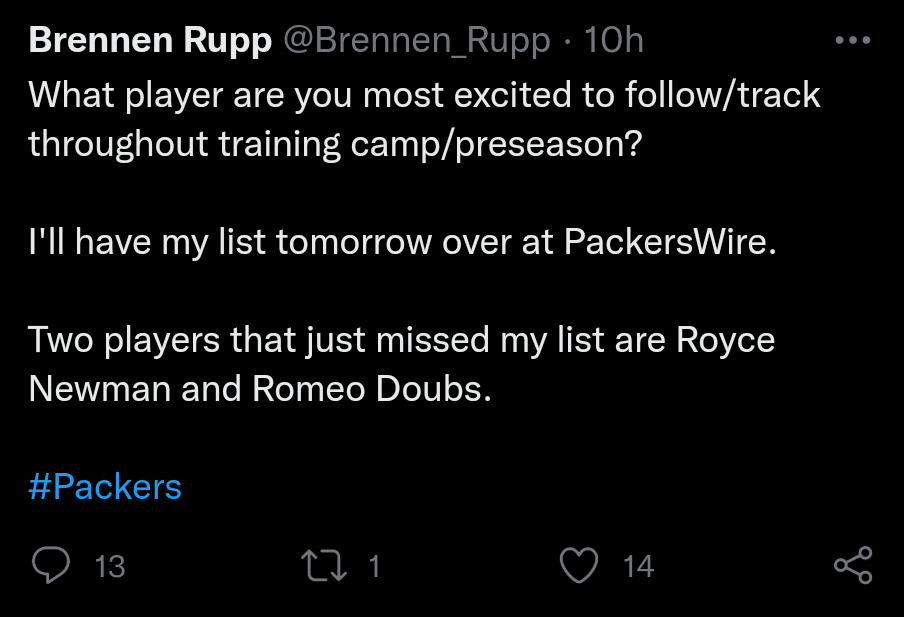This screenshot has width=904, height=617.
Task: Click the retweet count showing 1
Action: point(374,567)
